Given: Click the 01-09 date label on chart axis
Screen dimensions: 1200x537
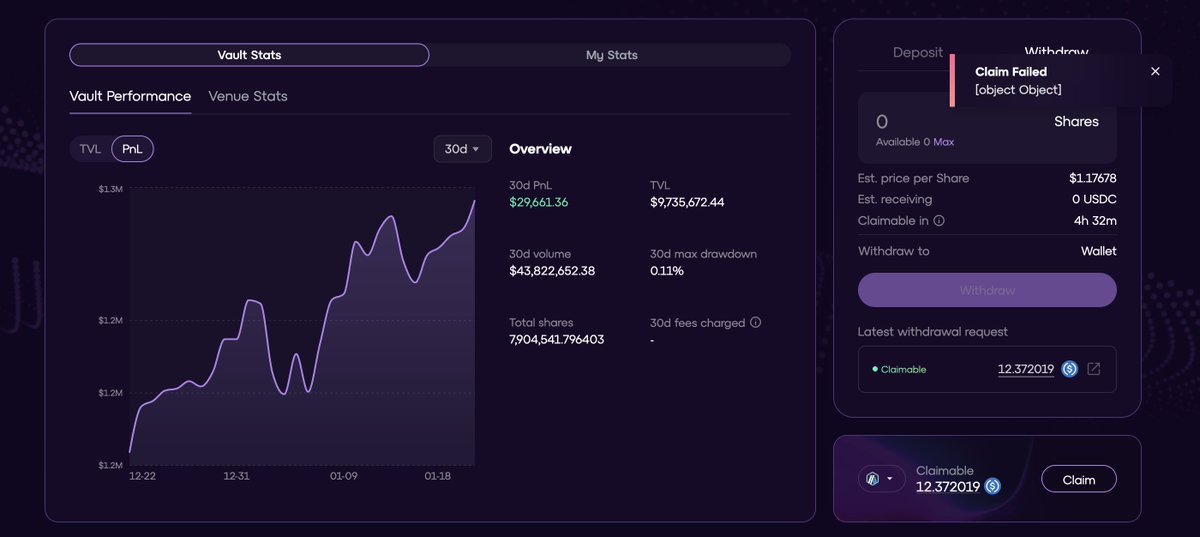Looking at the screenshot, I should pyautogui.click(x=344, y=476).
